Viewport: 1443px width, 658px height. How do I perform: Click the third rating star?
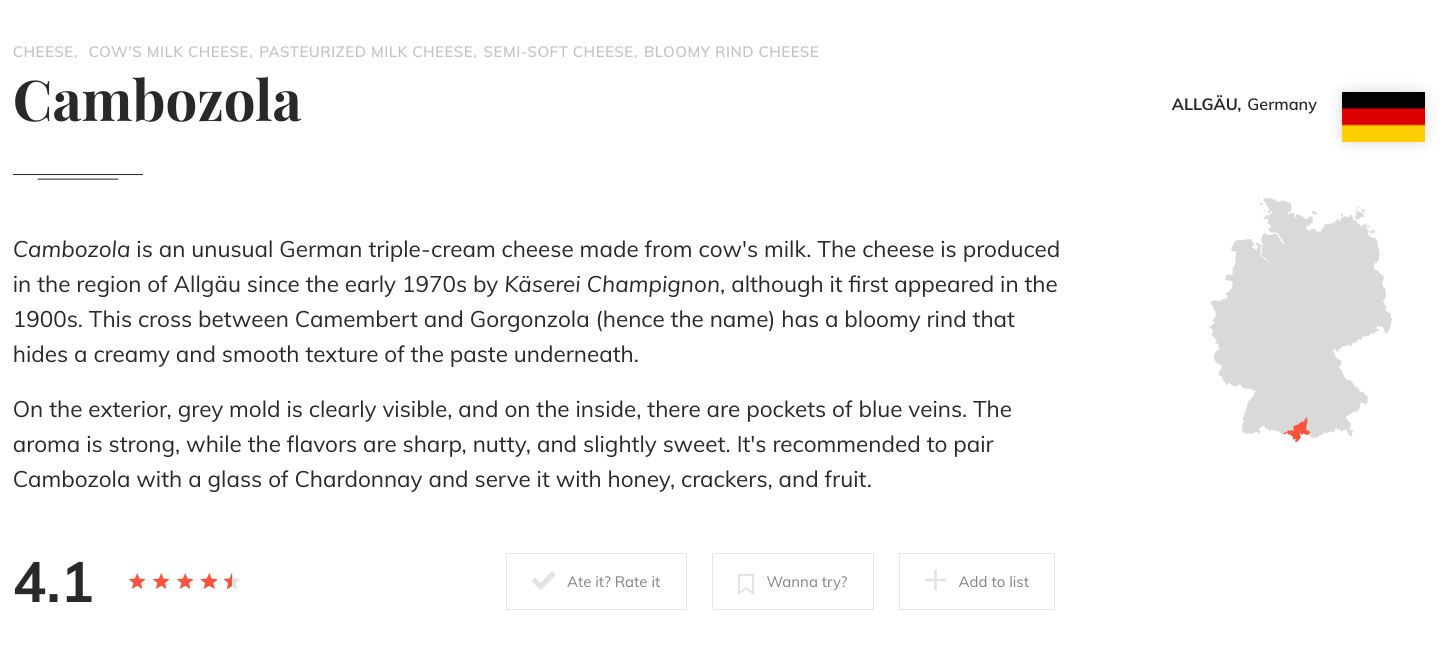pyautogui.click(x=185, y=581)
